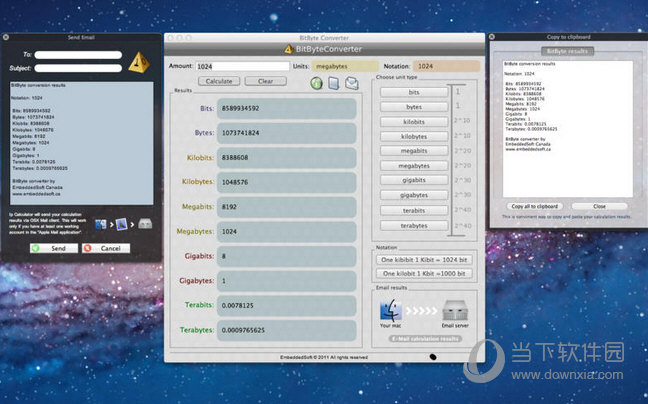Select the terabits unit type
The width and height of the screenshot is (648, 404).
tap(414, 211)
